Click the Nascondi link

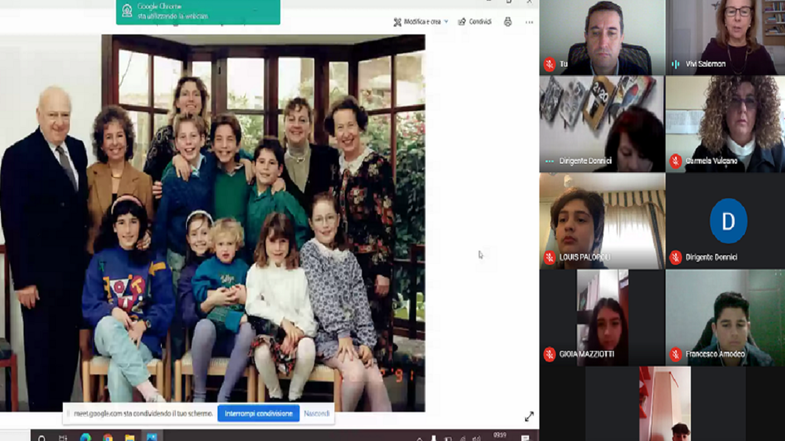click(316, 413)
